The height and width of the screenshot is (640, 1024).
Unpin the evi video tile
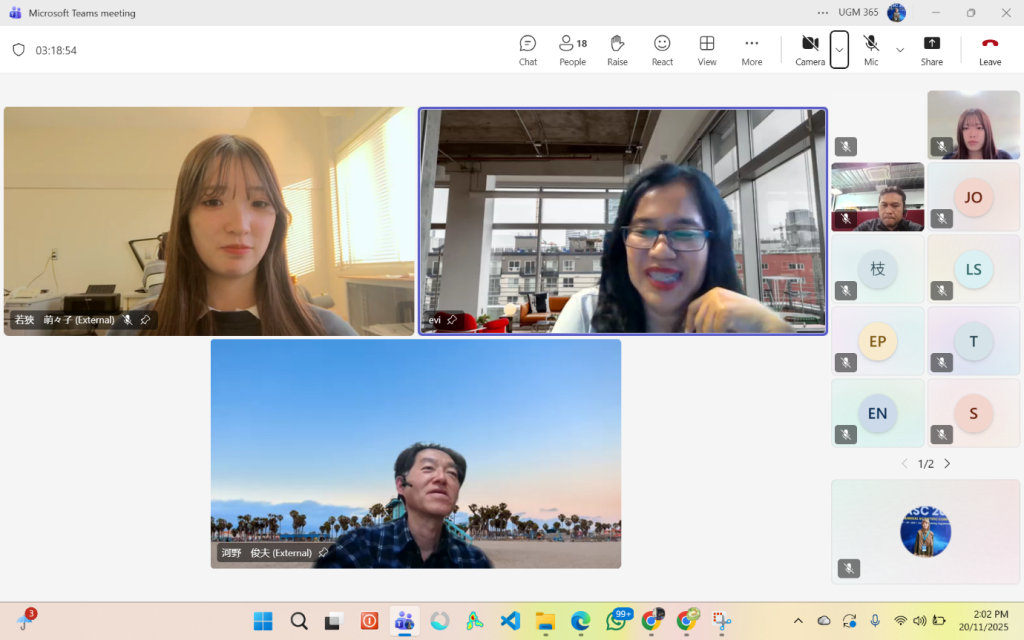(x=452, y=320)
